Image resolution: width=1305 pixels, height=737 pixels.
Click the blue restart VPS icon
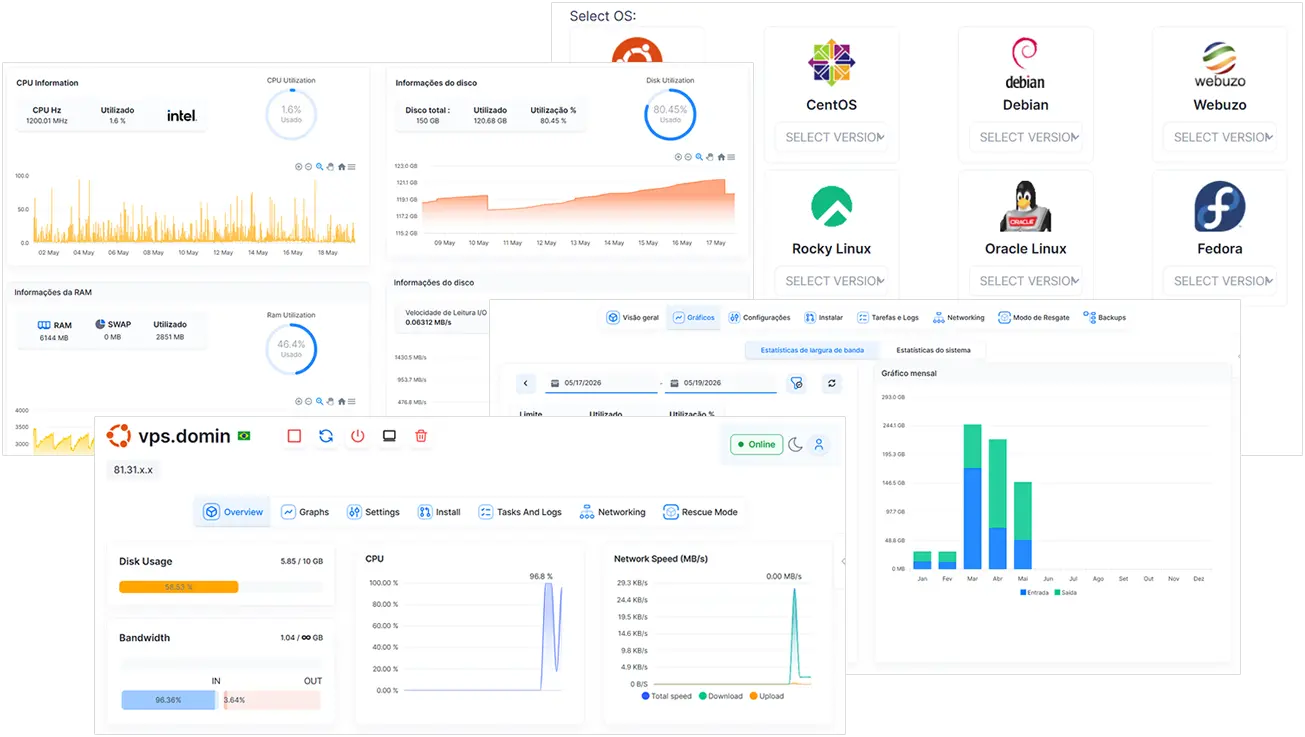coord(326,436)
